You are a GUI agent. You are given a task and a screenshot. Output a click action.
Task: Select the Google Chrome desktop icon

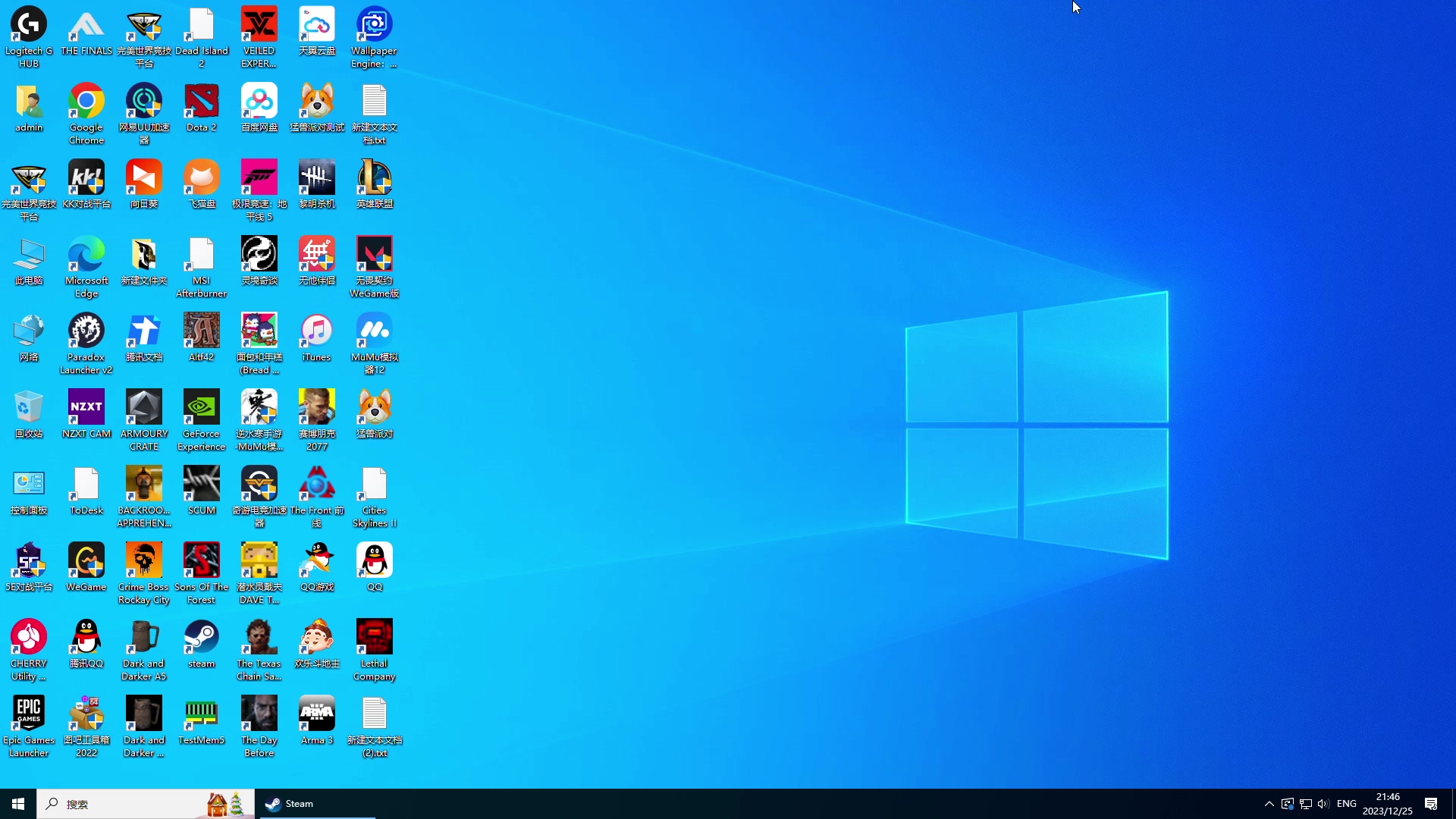click(86, 113)
